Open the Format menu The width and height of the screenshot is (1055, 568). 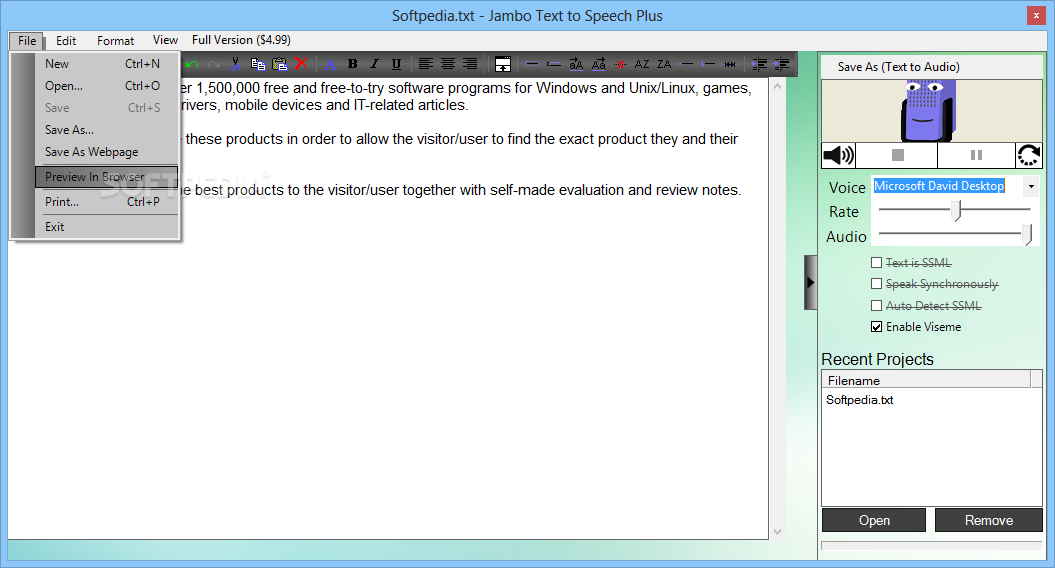(115, 40)
